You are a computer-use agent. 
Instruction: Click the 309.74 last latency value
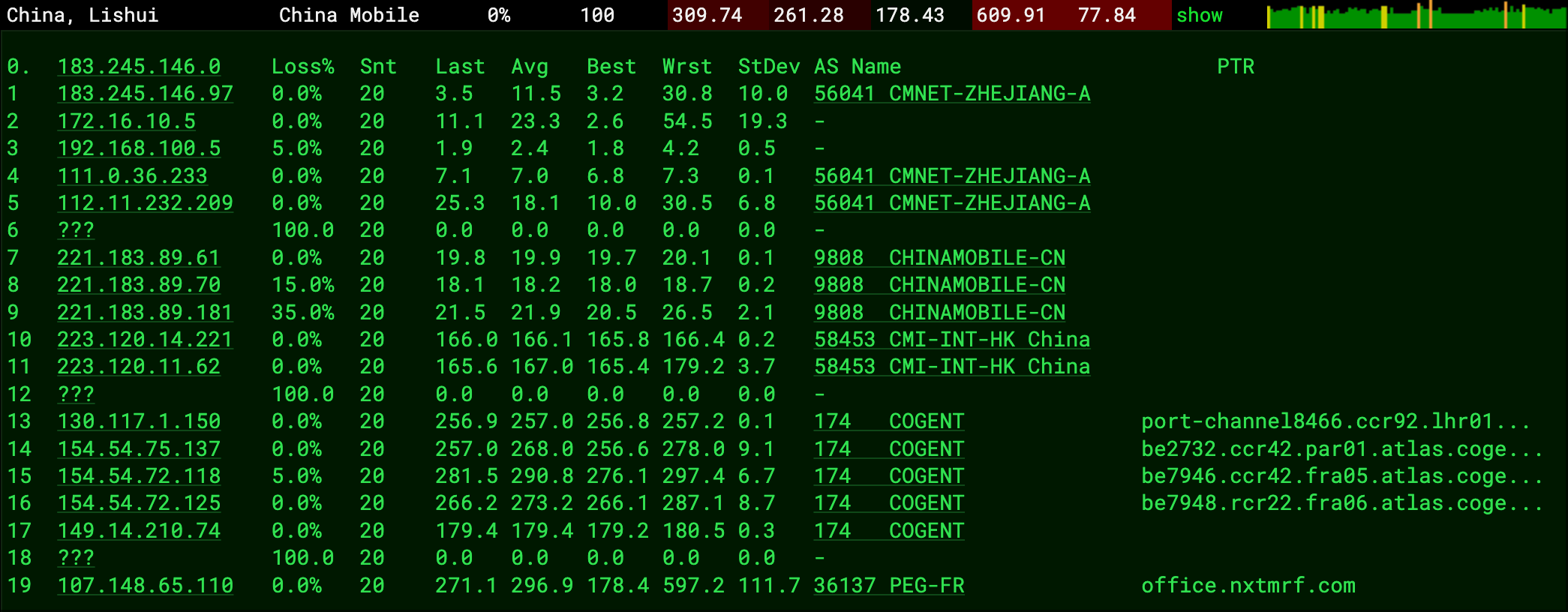pyautogui.click(x=707, y=15)
